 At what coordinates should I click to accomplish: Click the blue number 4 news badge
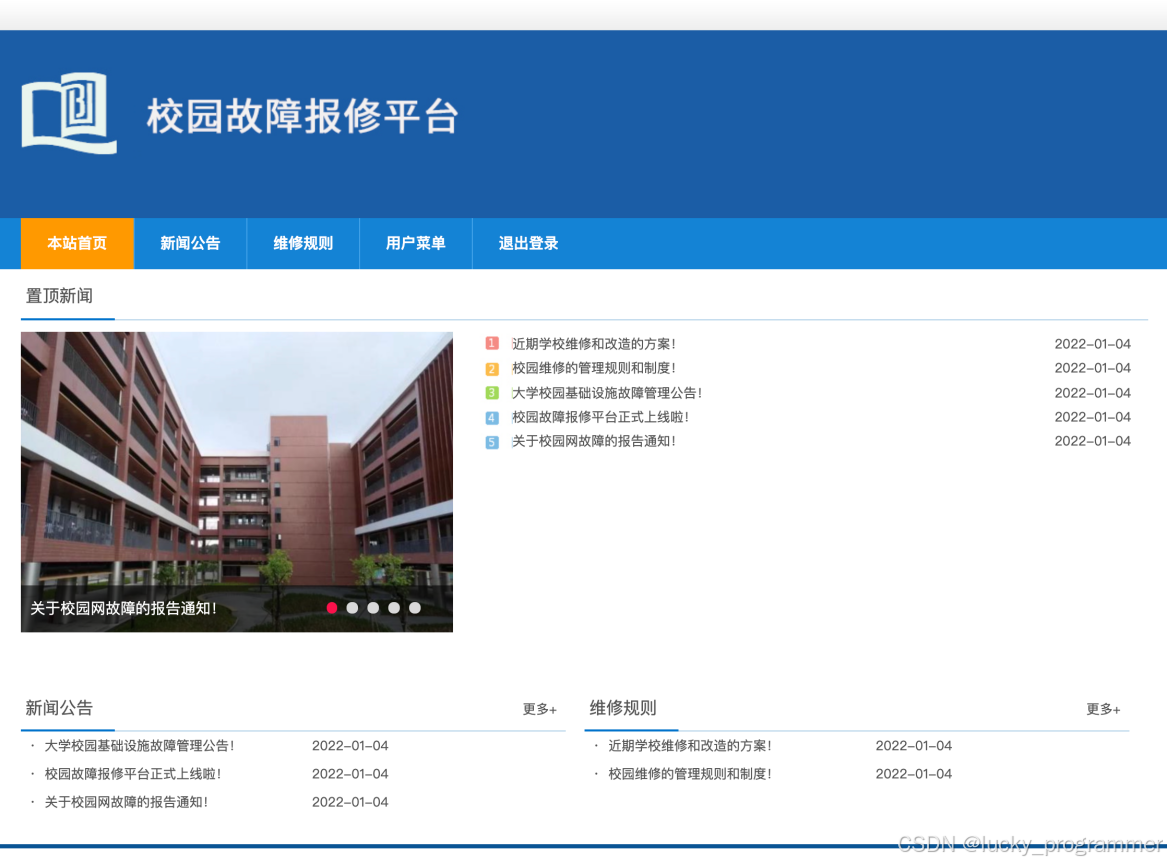[491, 417]
